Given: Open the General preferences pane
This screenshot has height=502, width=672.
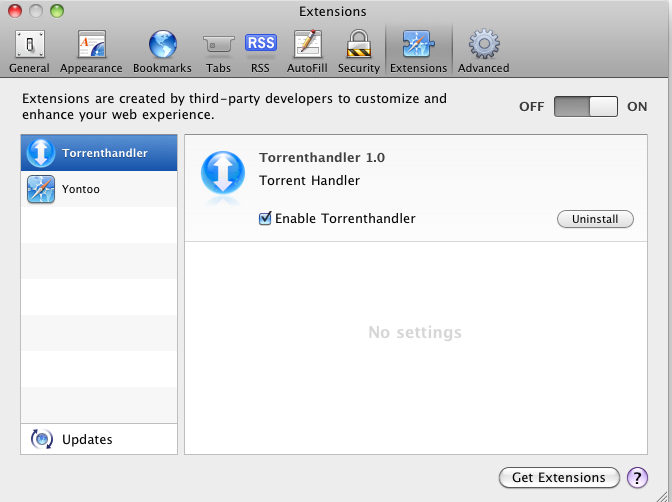Looking at the screenshot, I should click(x=28, y=51).
